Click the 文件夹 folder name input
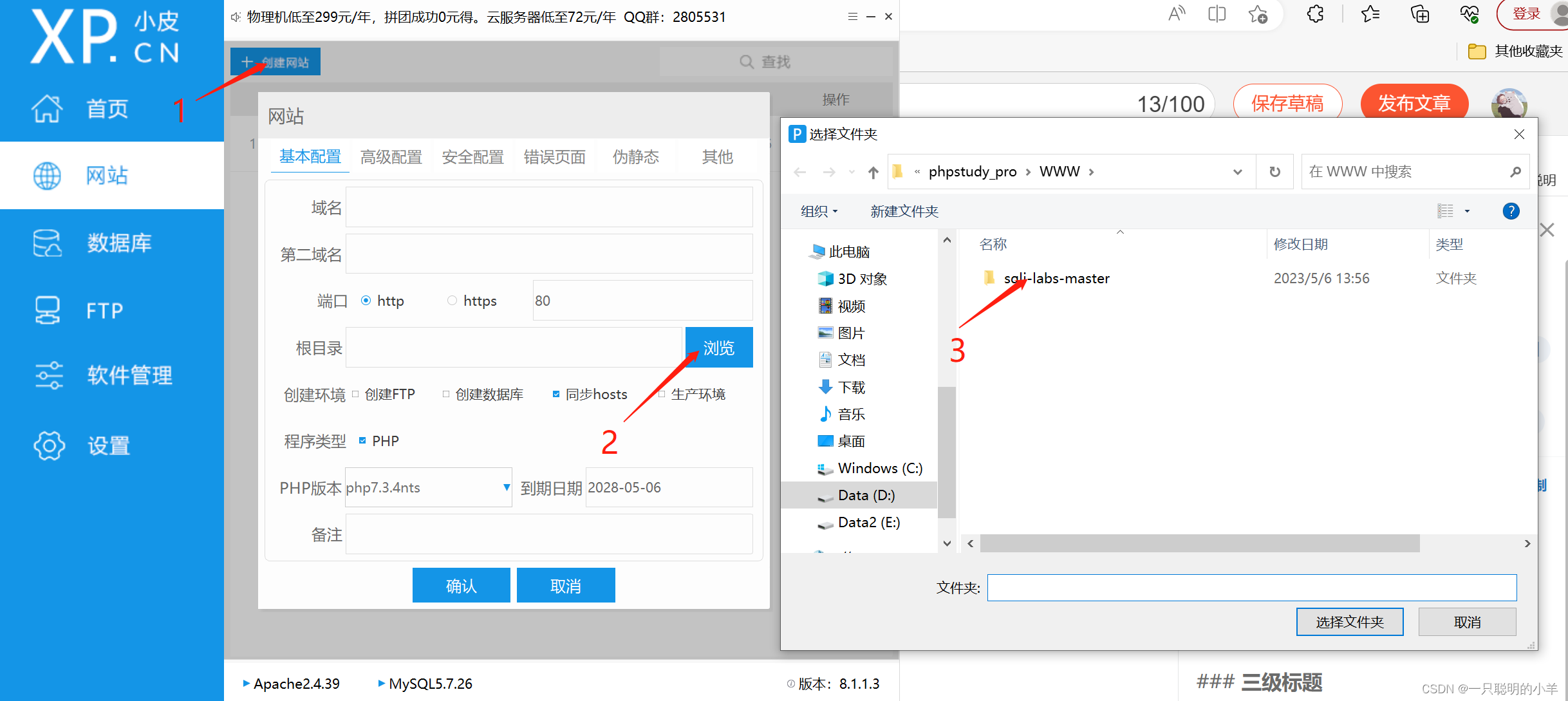The image size is (1568, 701). [1252, 588]
